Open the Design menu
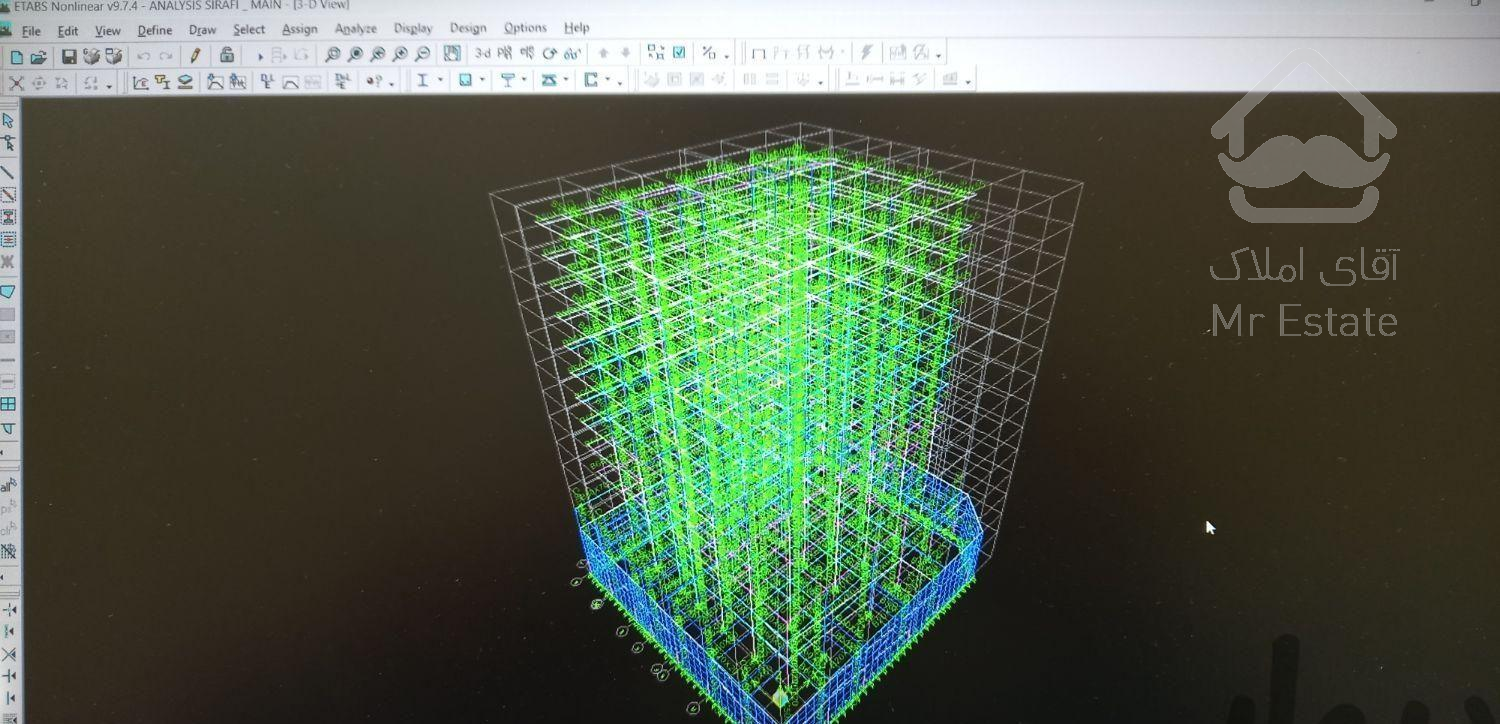 (x=468, y=28)
